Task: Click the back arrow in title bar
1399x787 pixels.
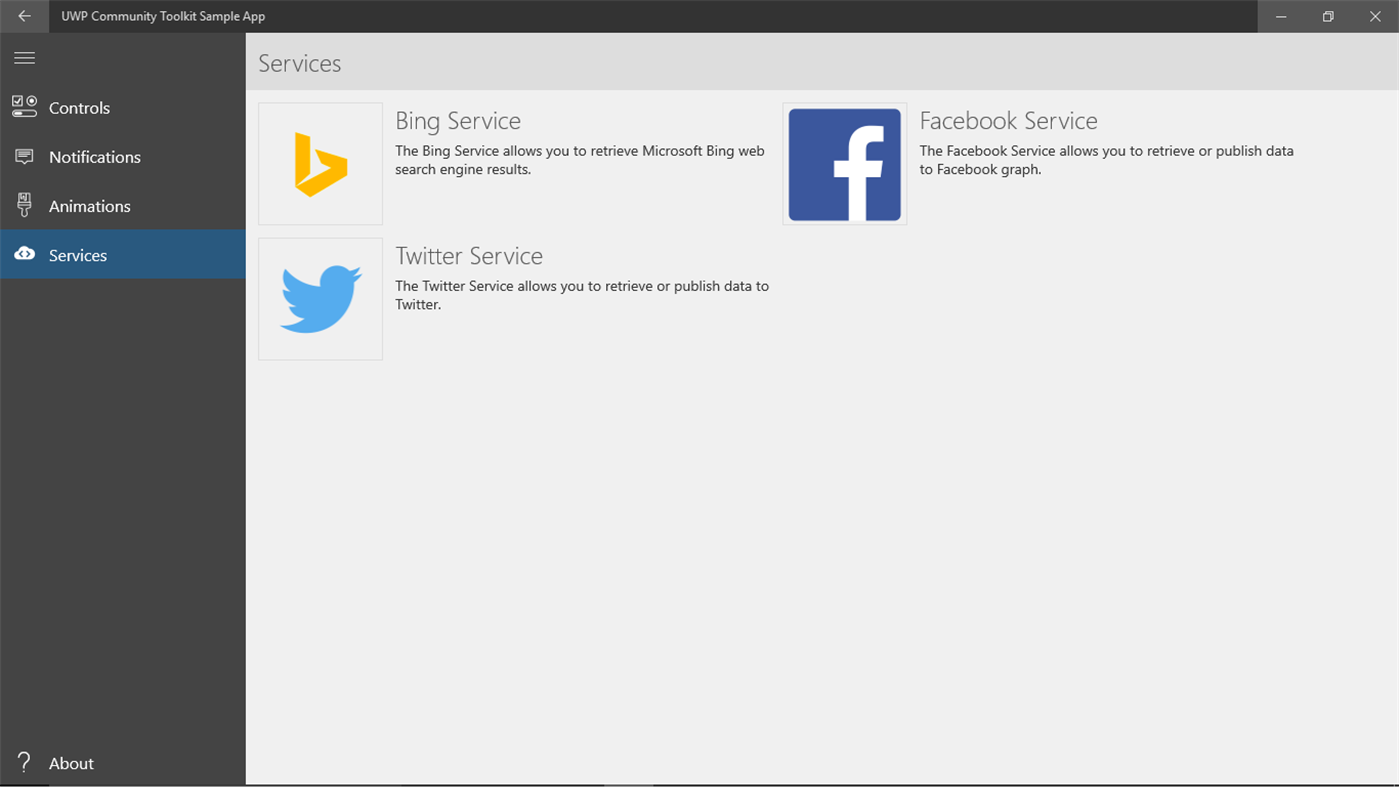Action: click(x=24, y=16)
